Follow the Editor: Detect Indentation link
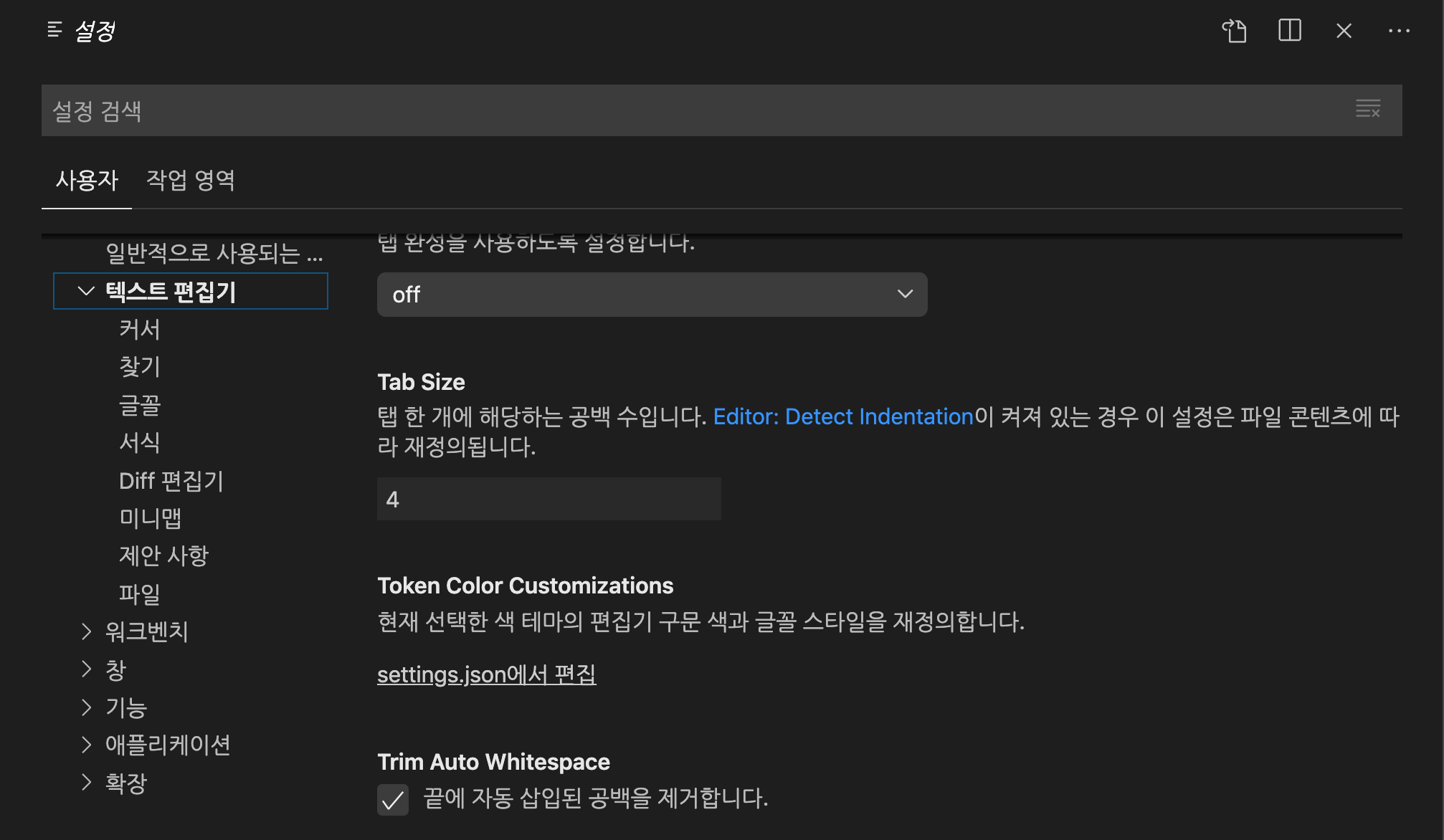 click(x=843, y=416)
